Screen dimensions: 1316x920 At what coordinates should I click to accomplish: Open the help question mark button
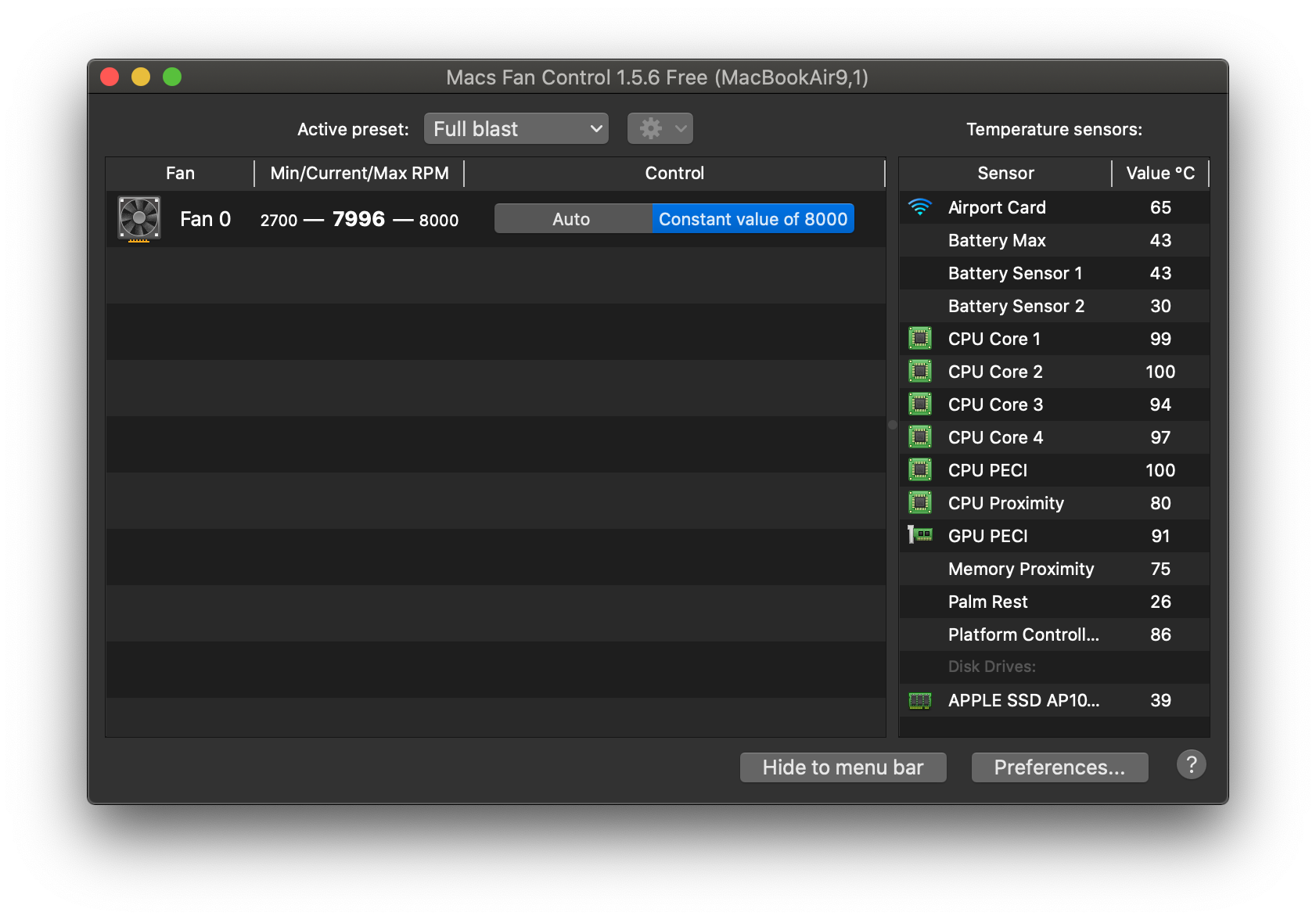pos(1191,764)
